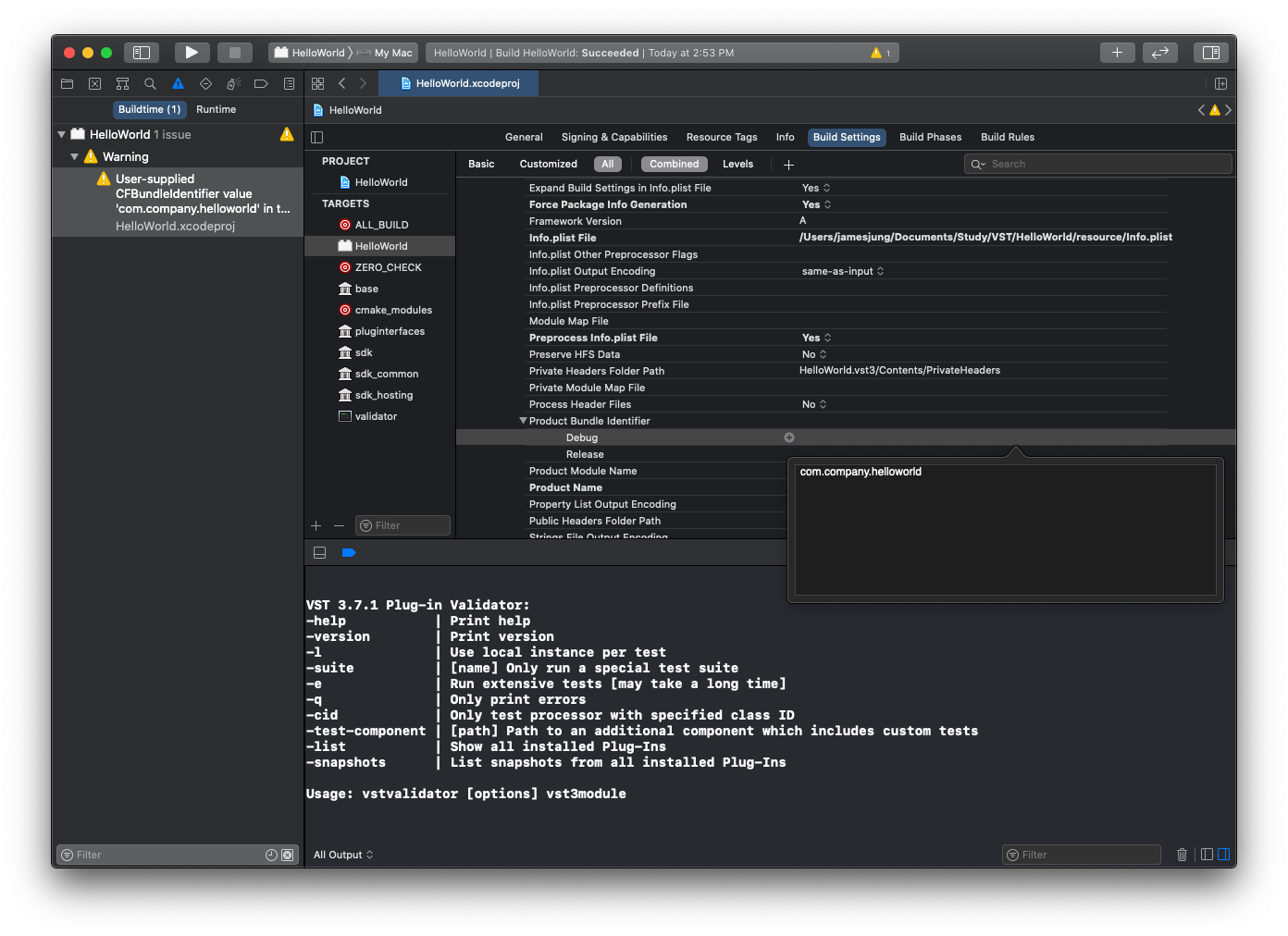Open Force Package Info Generation dropdown

point(817,204)
